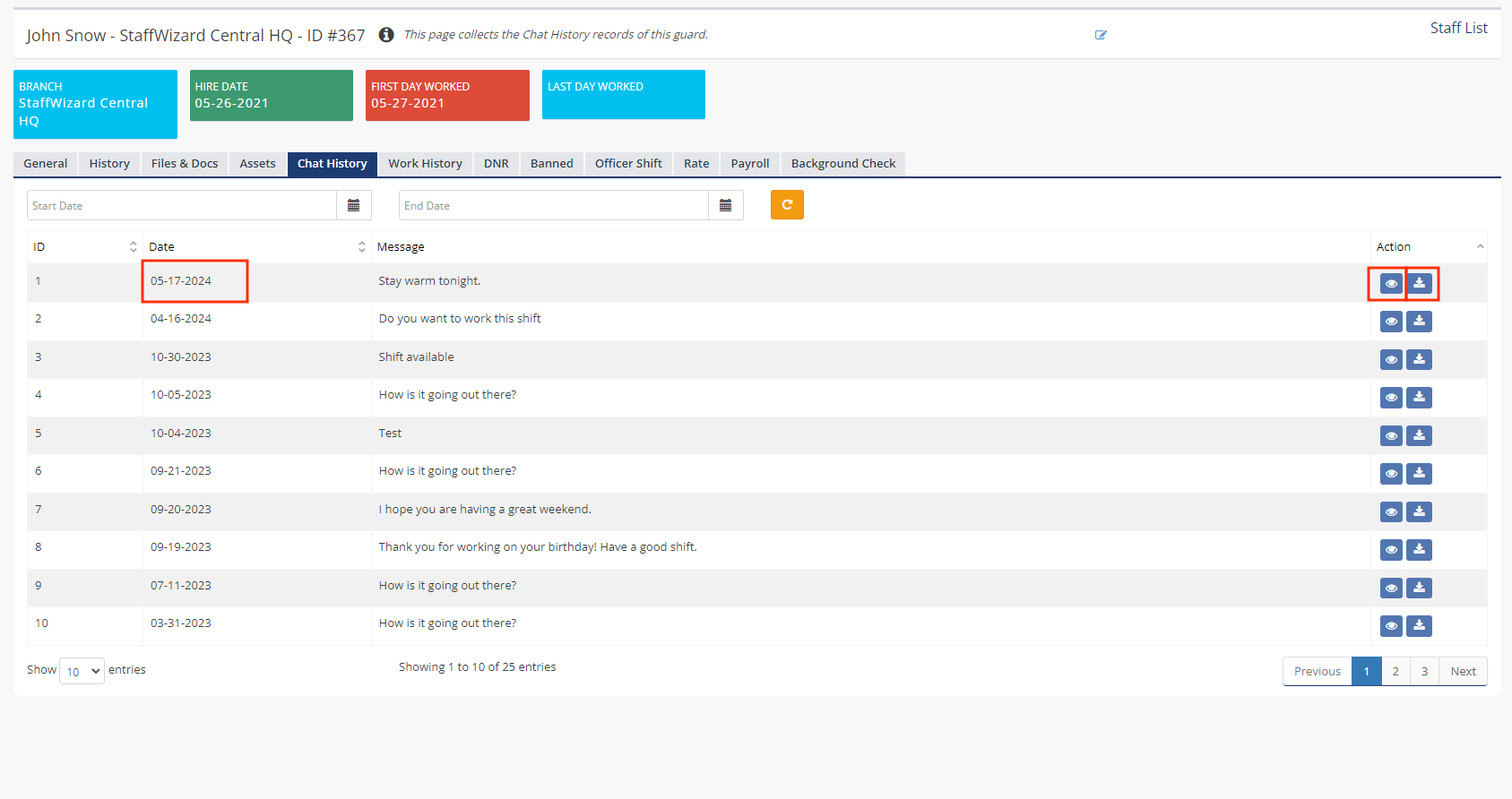
Task: Download the 'Stay warm tonight.' chat record
Action: 1419,284
